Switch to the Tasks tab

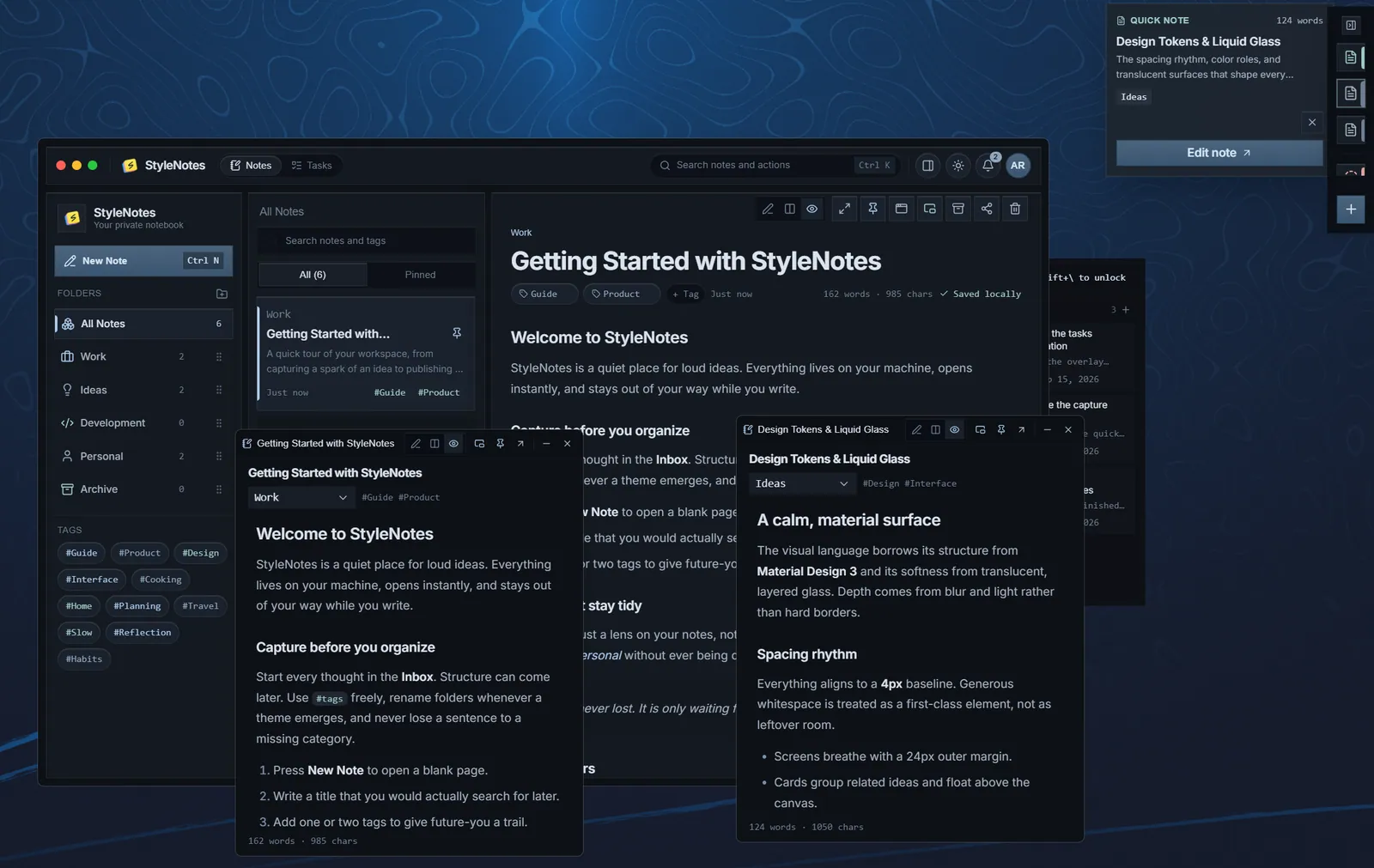click(x=312, y=166)
